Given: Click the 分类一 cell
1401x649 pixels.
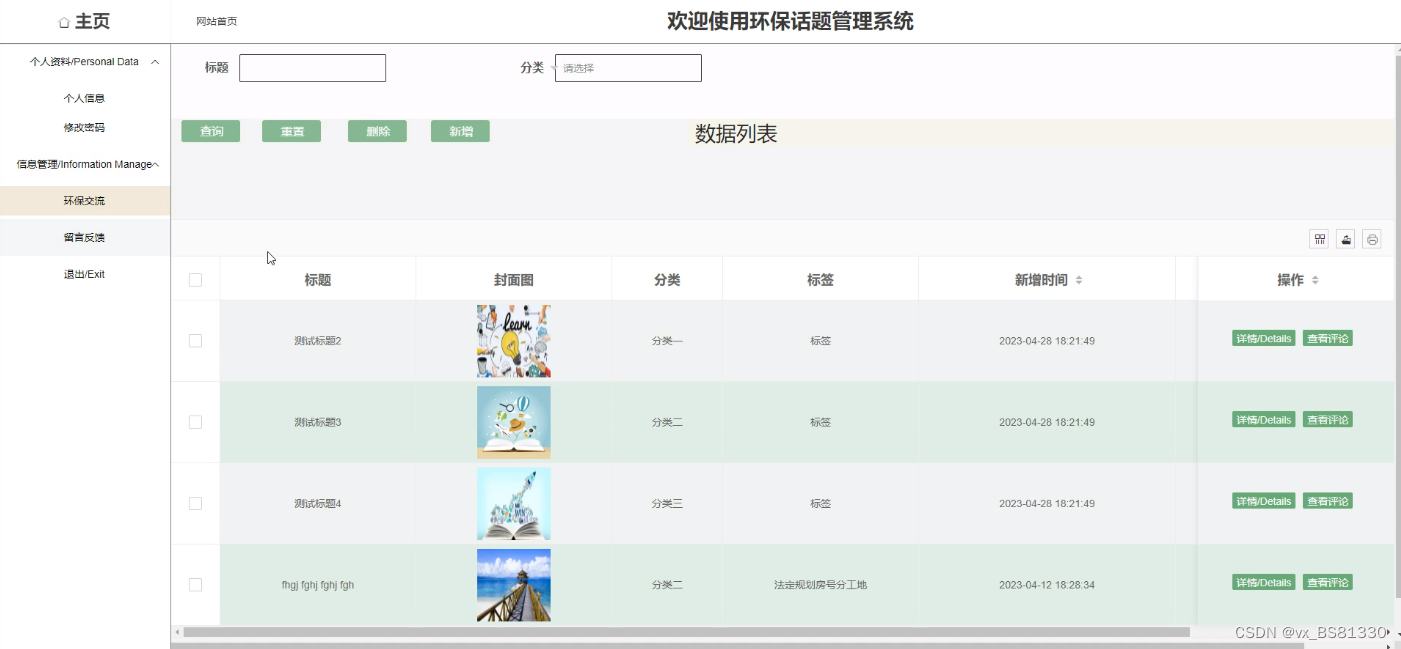Looking at the screenshot, I should (x=667, y=341).
